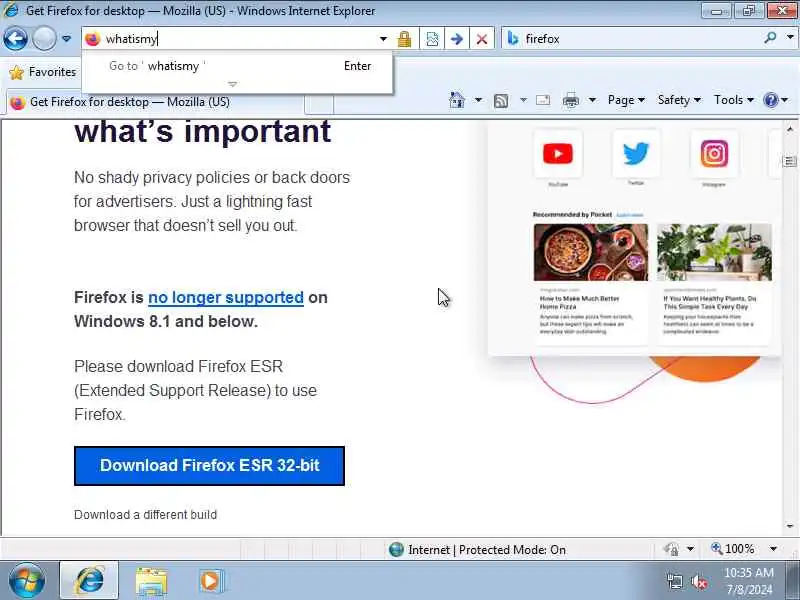Viewport: 800px width, 600px height.
Task: Click the Show Desktop strip
Action: (792, 581)
